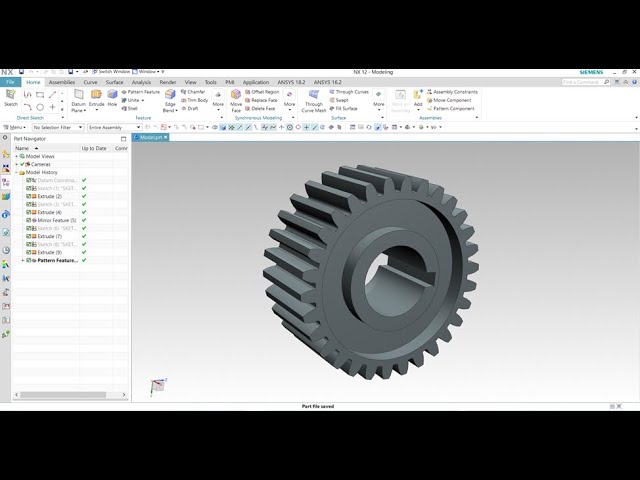Switch to the ANSYS 18.2 ribbon tab
The height and width of the screenshot is (480, 640).
point(291,82)
